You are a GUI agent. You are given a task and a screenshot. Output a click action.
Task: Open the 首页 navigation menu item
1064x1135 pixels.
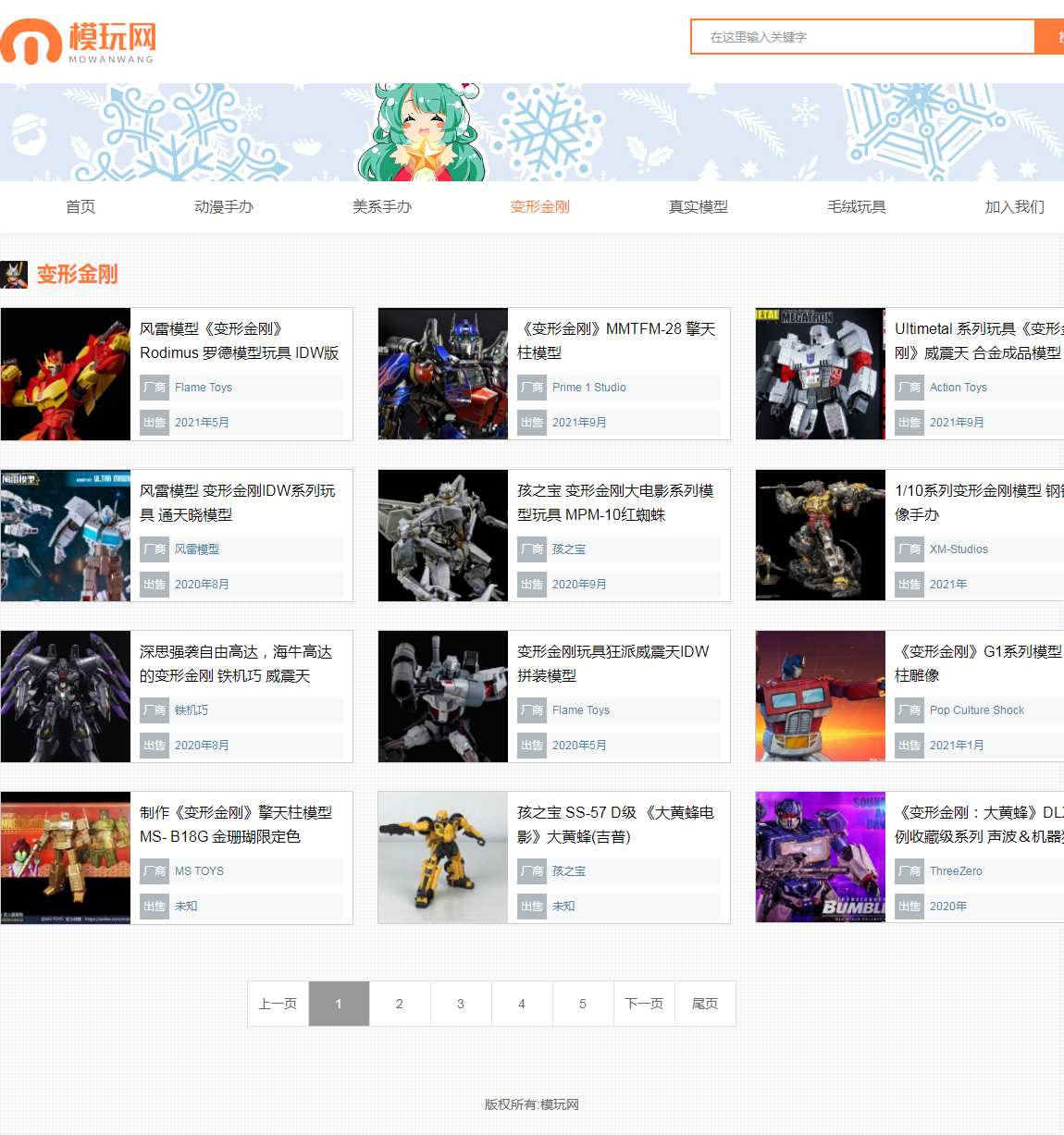click(x=80, y=207)
